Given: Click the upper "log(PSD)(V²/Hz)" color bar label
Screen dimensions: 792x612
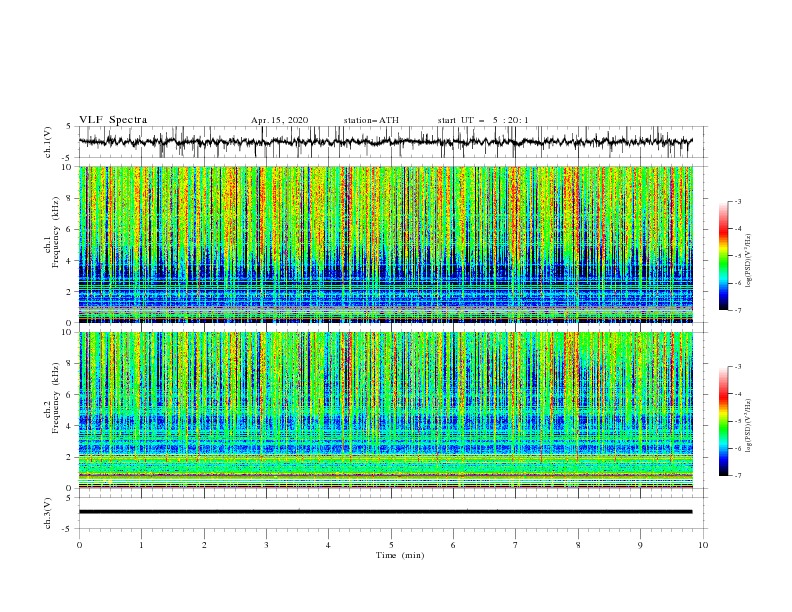Looking at the screenshot, I should [748, 261].
